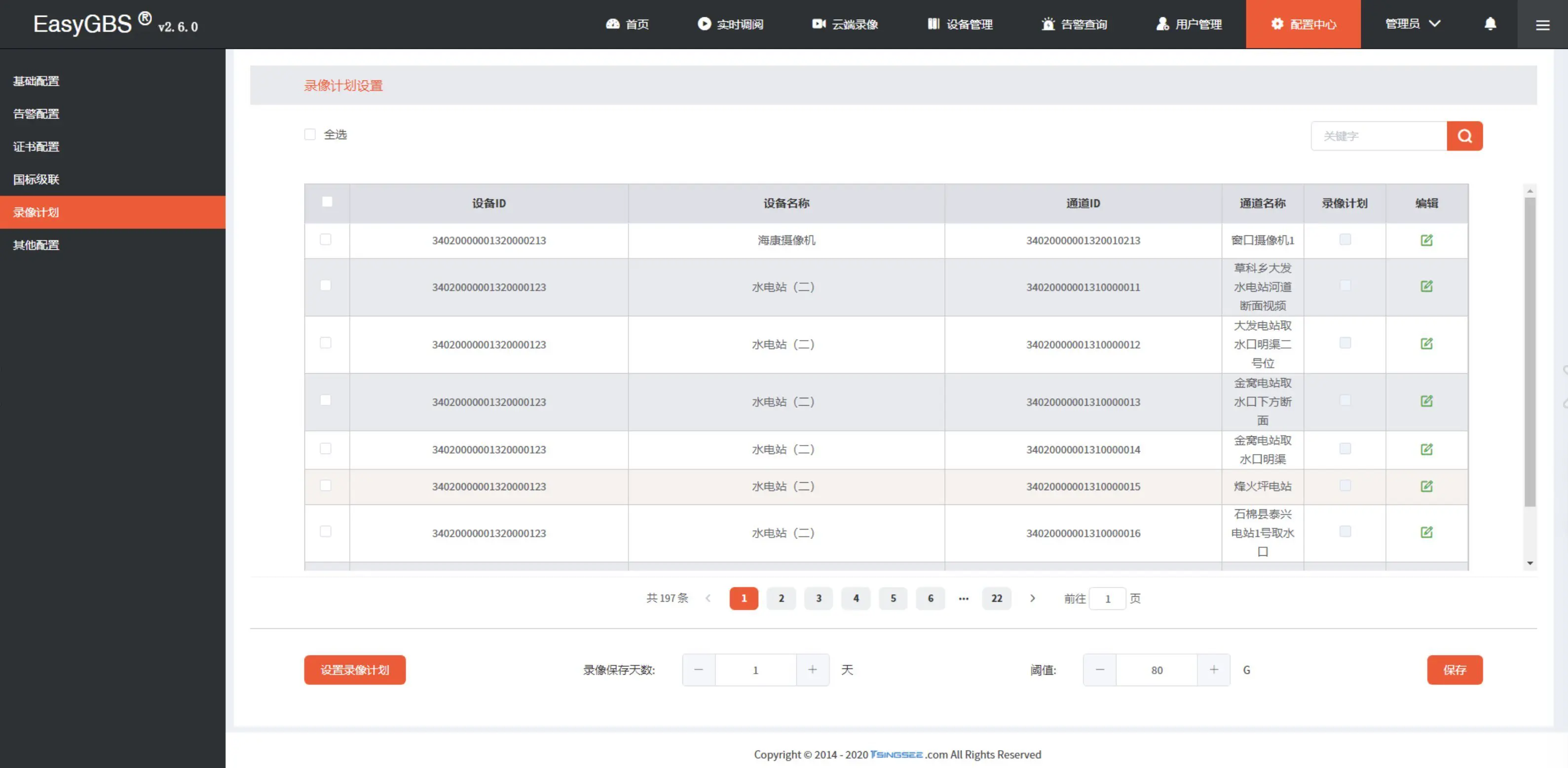Screen dimensions: 1568x768
Task: Select the 海康摄像机 row checkbox
Action: (326, 239)
